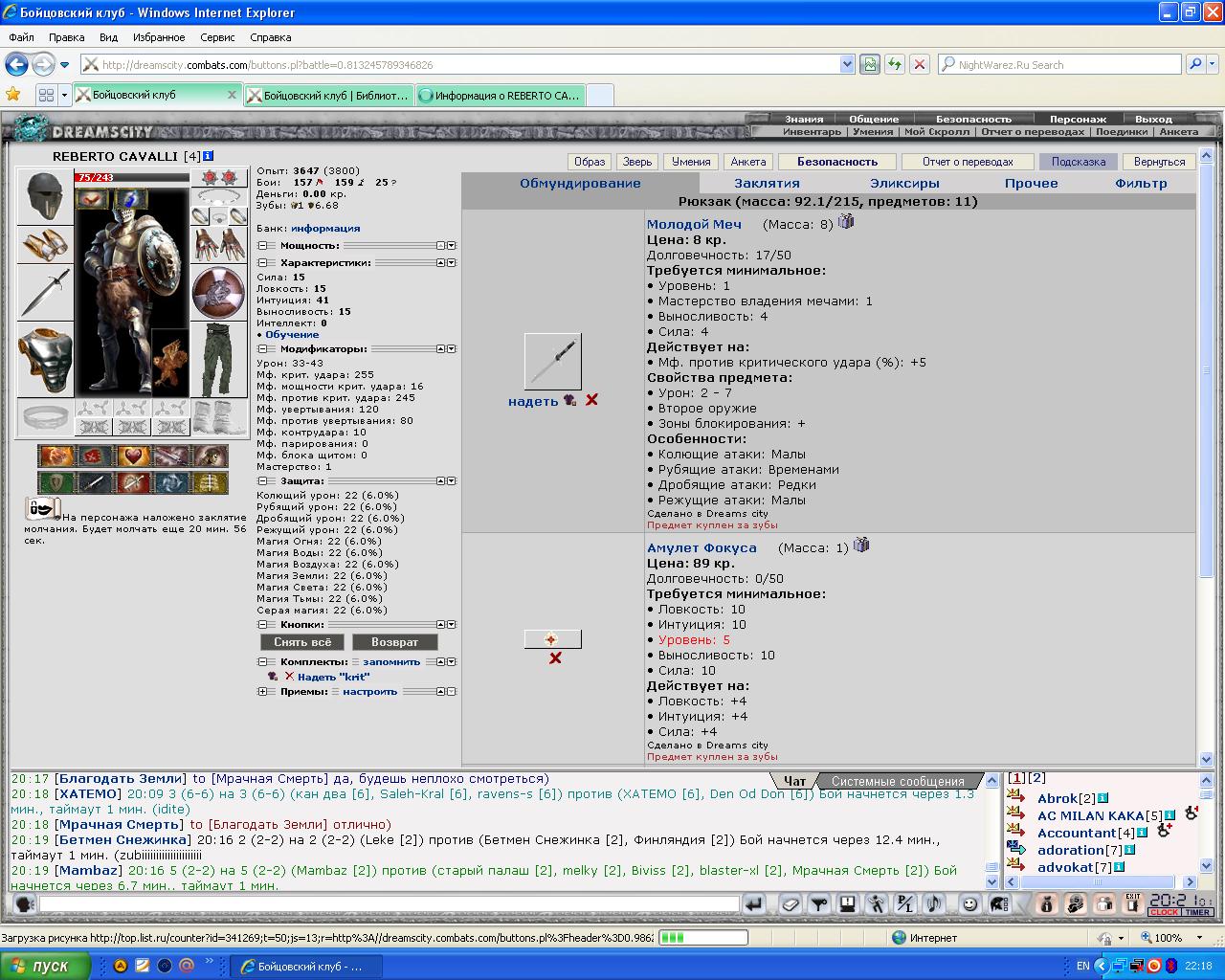
Task: Click the silence spell scroll icon
Action: click(43, 508)
